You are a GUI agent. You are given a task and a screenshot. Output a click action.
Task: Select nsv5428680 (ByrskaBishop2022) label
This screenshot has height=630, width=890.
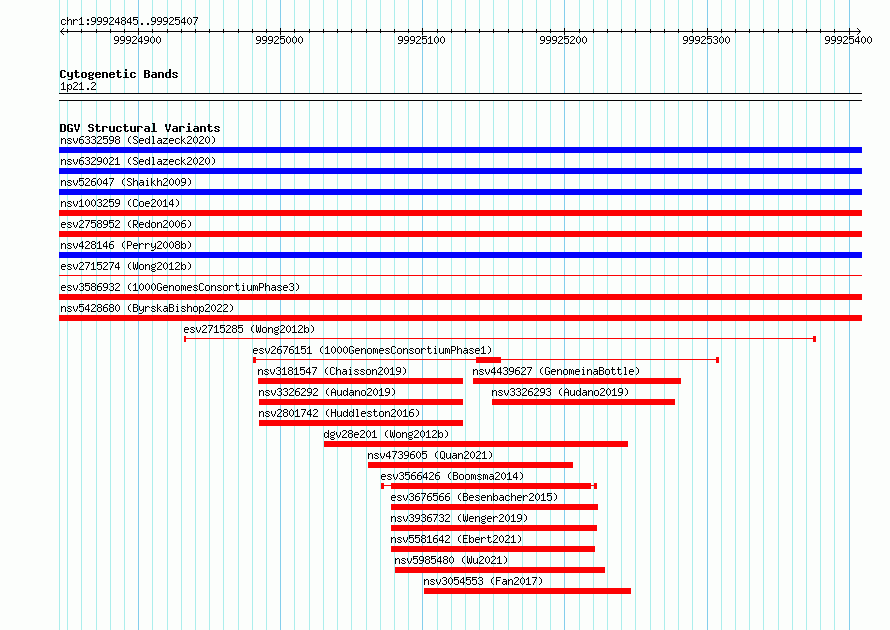click(147, 308)
